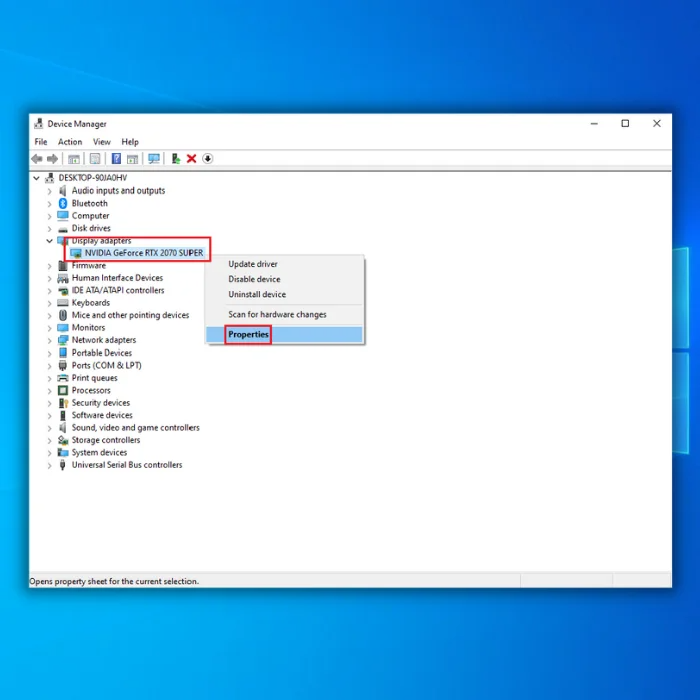
Task: Expand the Network adapters category
Action: (49, 340)
